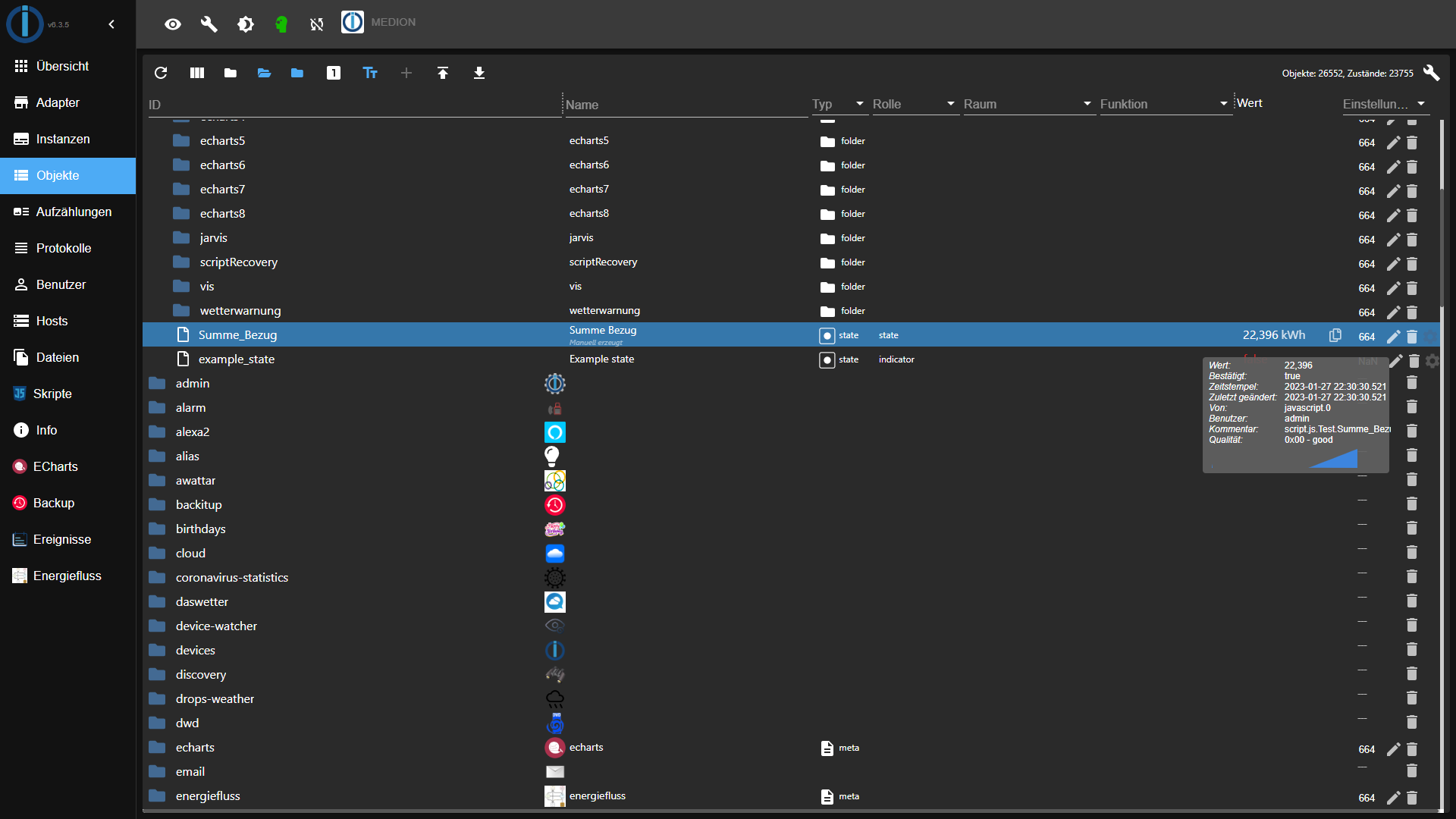1456x819 pixels.
Task: Go to Skripte menu item
Action: click(52, 394)
